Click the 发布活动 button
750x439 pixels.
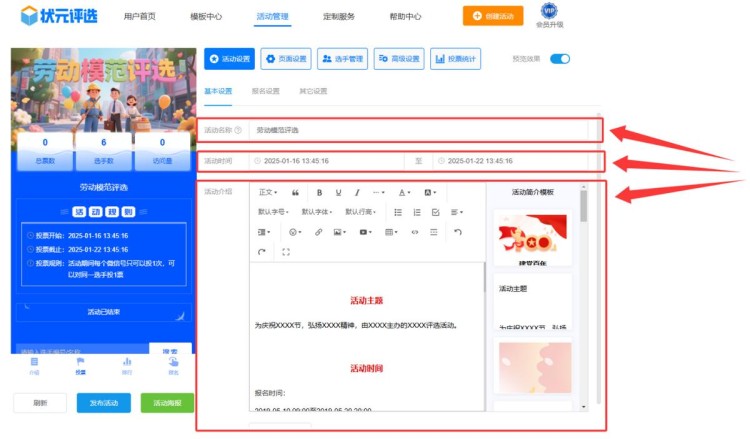(103, 403)
